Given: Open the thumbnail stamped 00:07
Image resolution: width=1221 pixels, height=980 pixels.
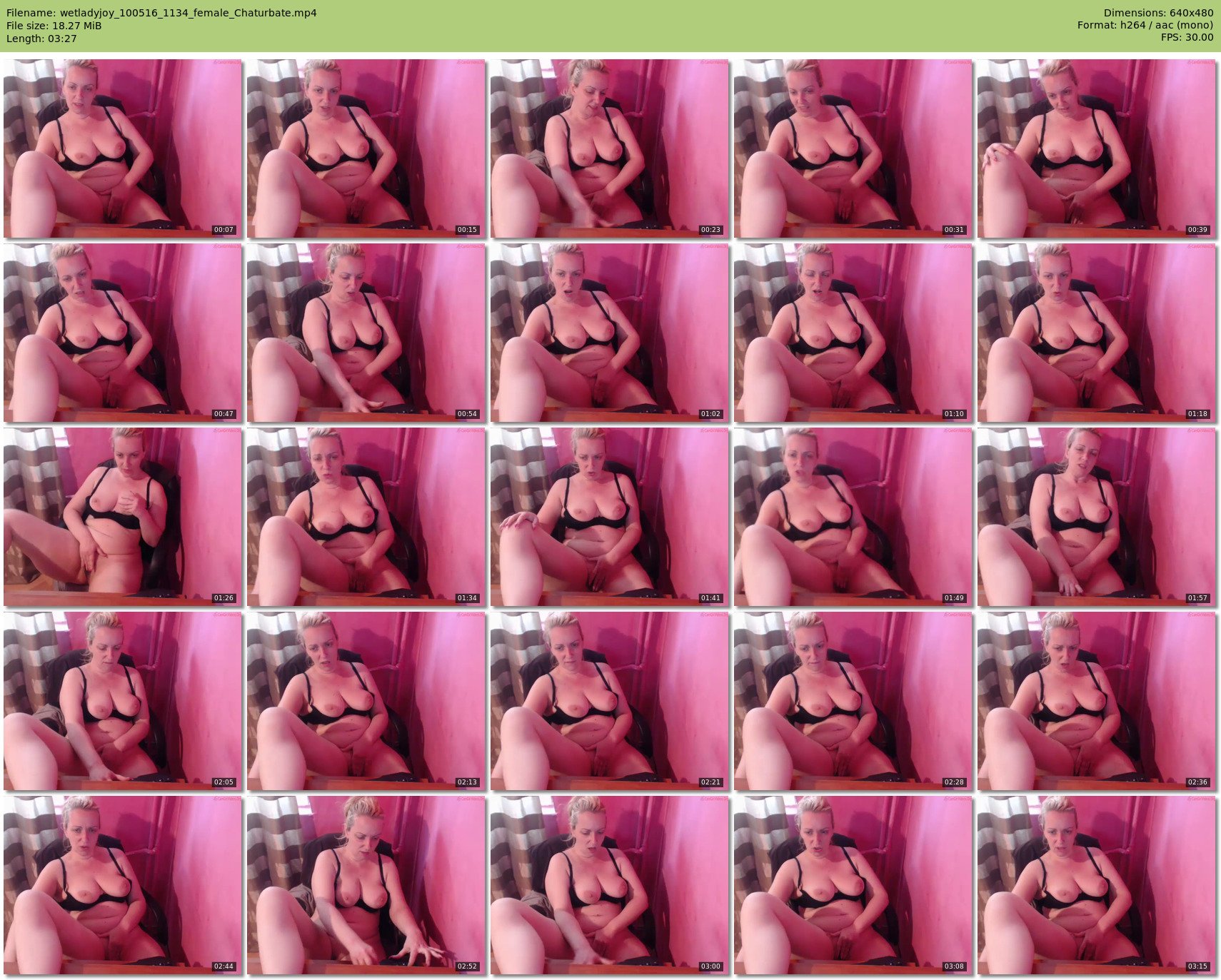Looking at the screenshot, I should tap(123, 148).
